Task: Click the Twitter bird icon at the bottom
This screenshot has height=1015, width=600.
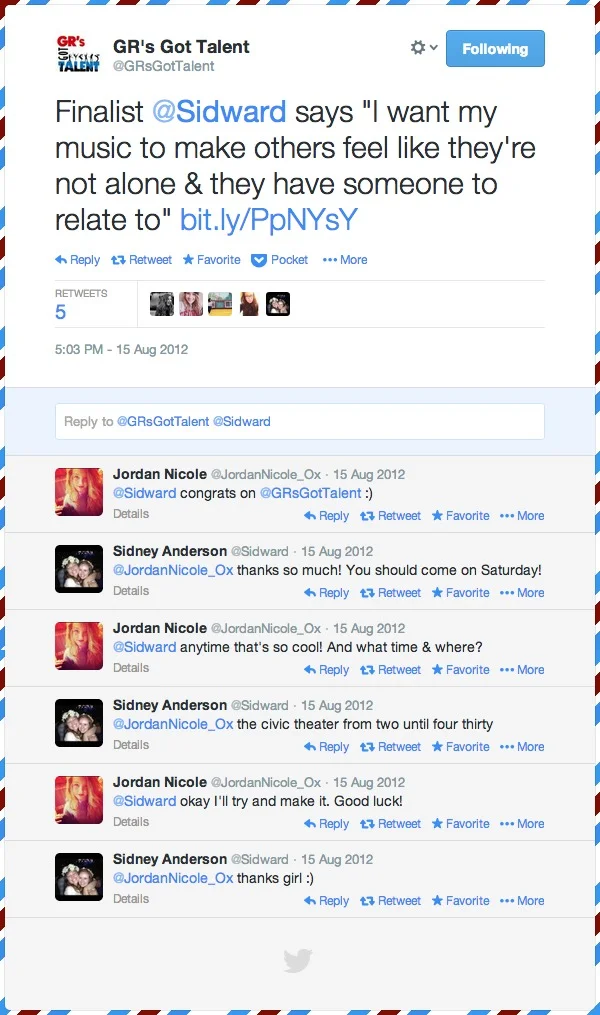Action: pos(298,961)
